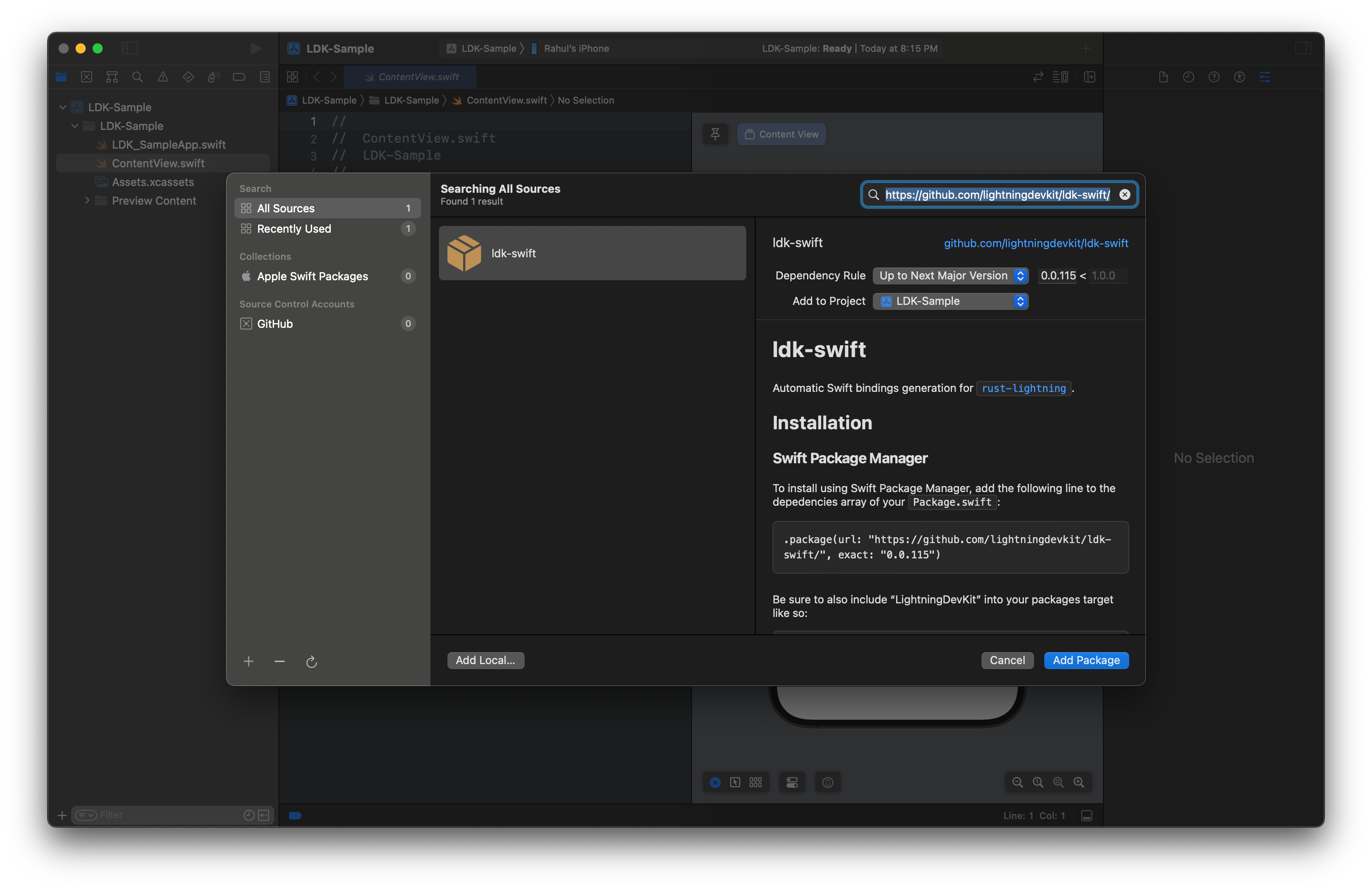This screenshot has width=1372, height=890.
Task: Open the File inspector
Action: (x=1163, y=77)
